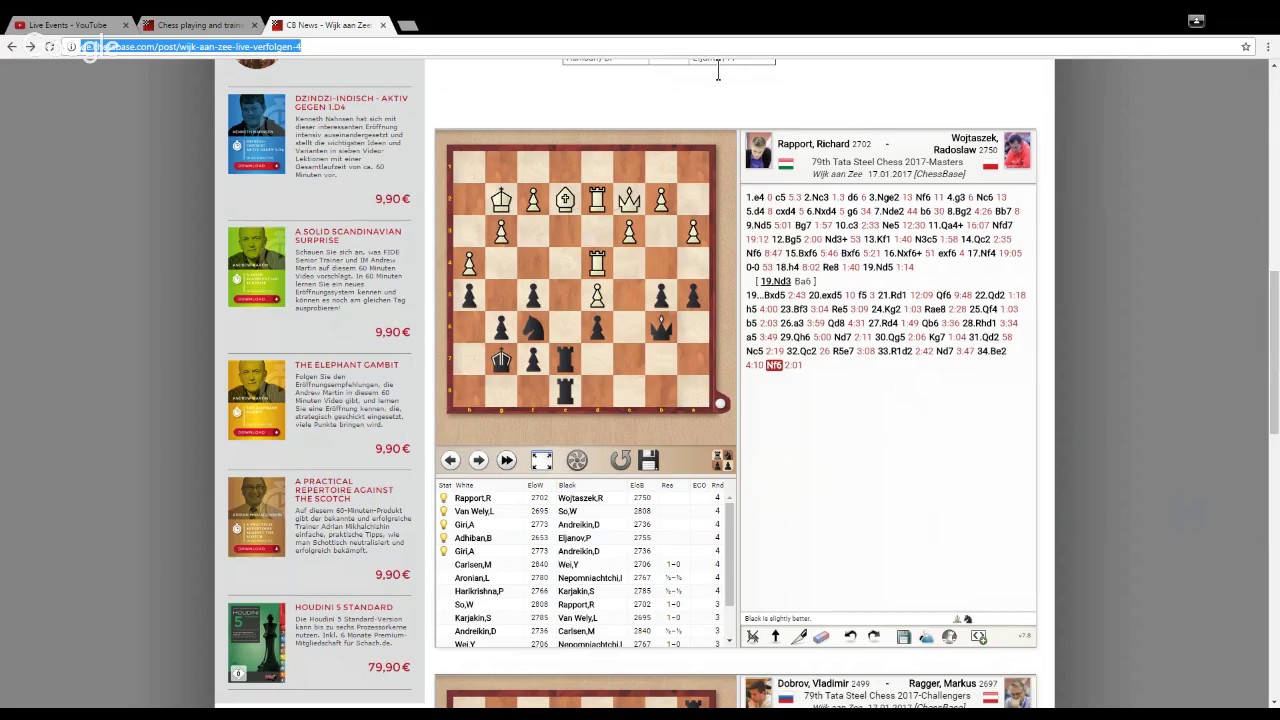Image resolution: width=1280 pixels, height=720 pixels.
Task: Select Carlsen,M vs Wei,Y game row
Action: [x=582, y=564]
